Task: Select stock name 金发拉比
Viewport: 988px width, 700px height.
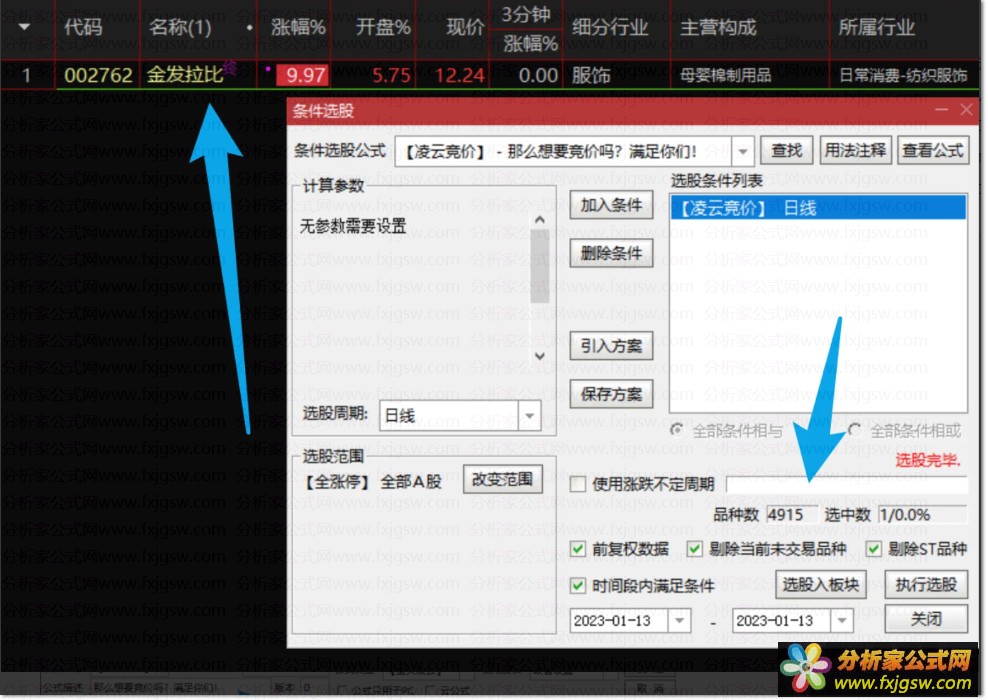Action: point(185,75)
